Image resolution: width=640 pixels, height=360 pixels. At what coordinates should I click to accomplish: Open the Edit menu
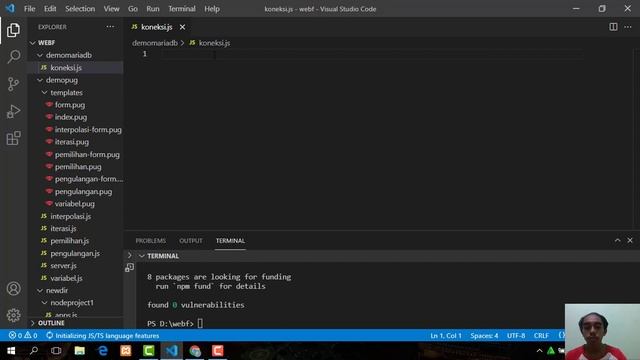point(50,9)
